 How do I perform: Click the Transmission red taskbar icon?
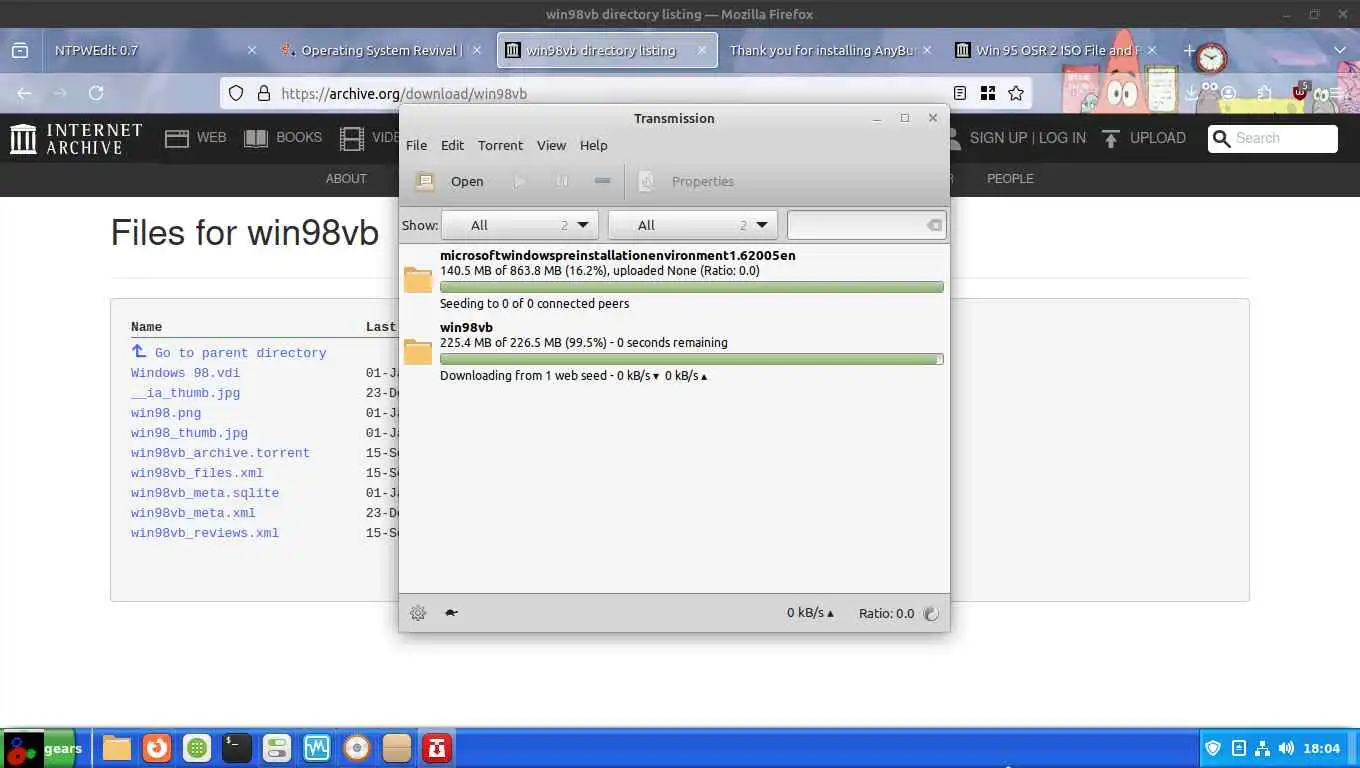437,748
